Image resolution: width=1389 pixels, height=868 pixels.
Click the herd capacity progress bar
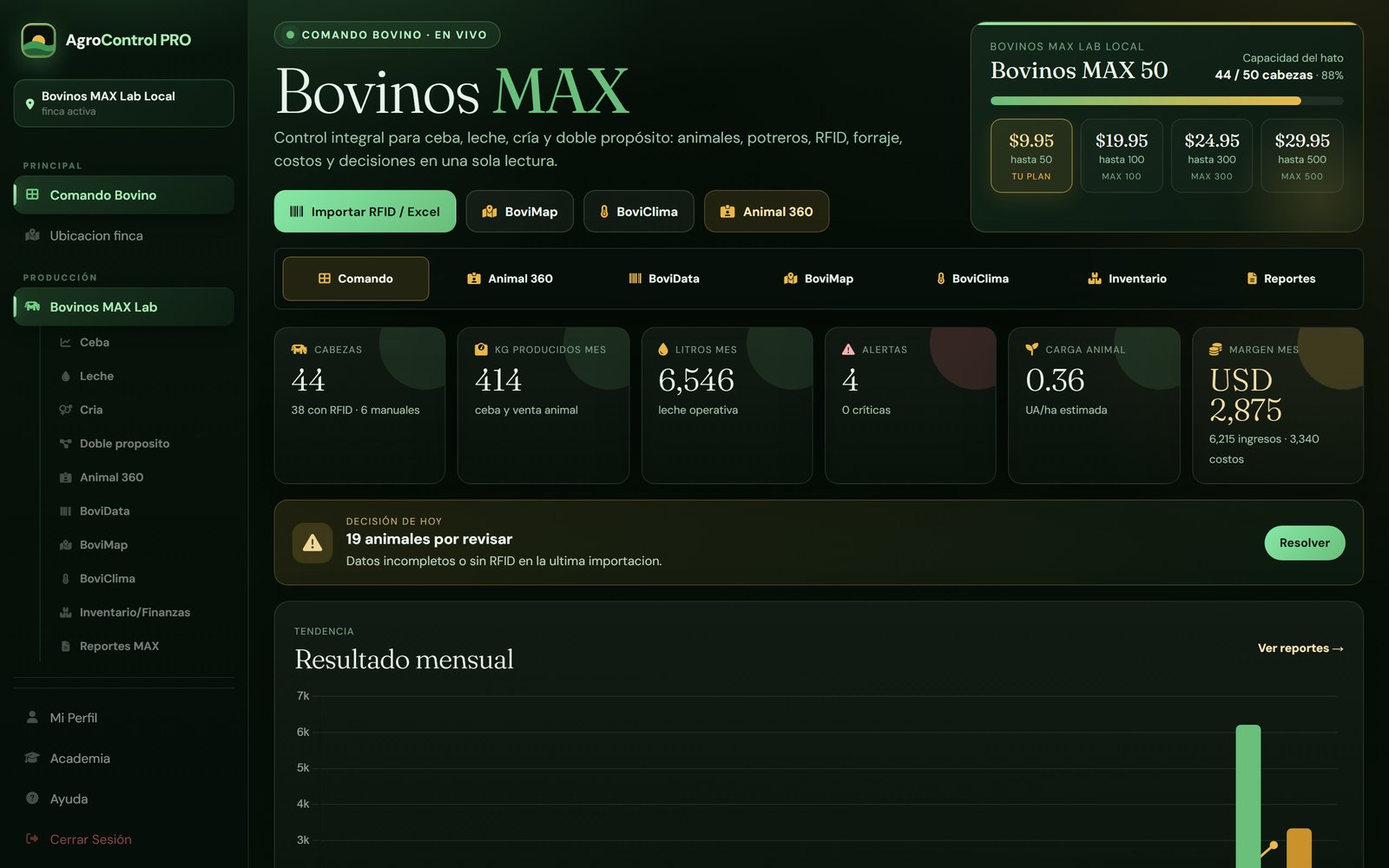click(1167, 101)
